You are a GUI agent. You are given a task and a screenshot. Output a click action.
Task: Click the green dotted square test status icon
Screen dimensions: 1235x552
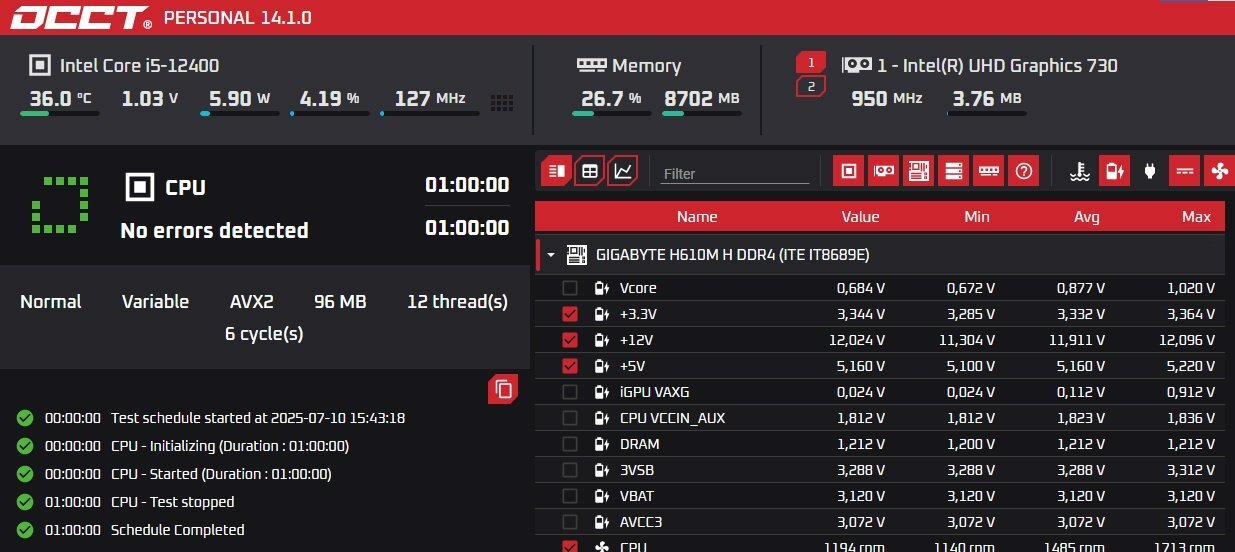tap(60, 204)
